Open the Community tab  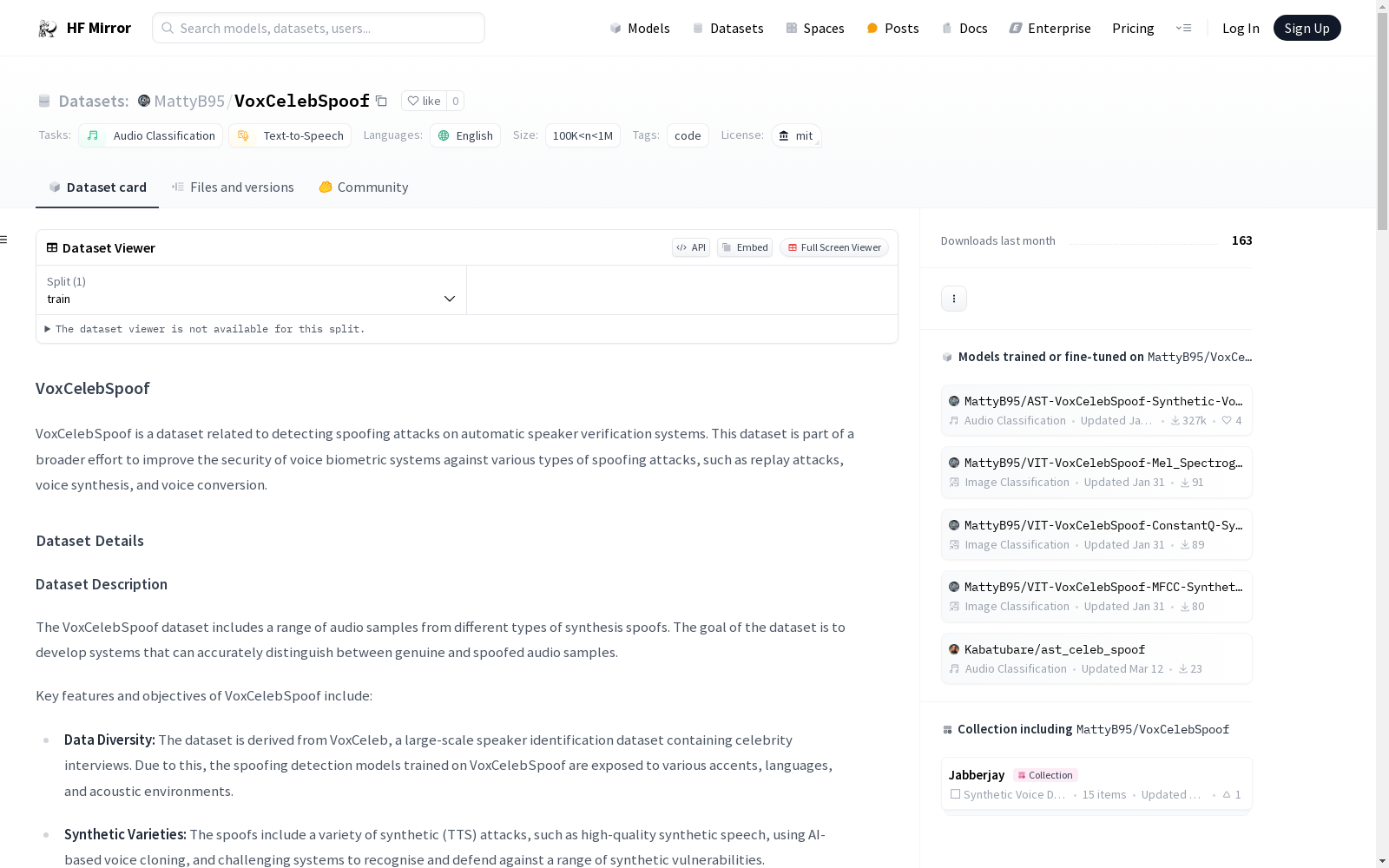tap(363, 187)
